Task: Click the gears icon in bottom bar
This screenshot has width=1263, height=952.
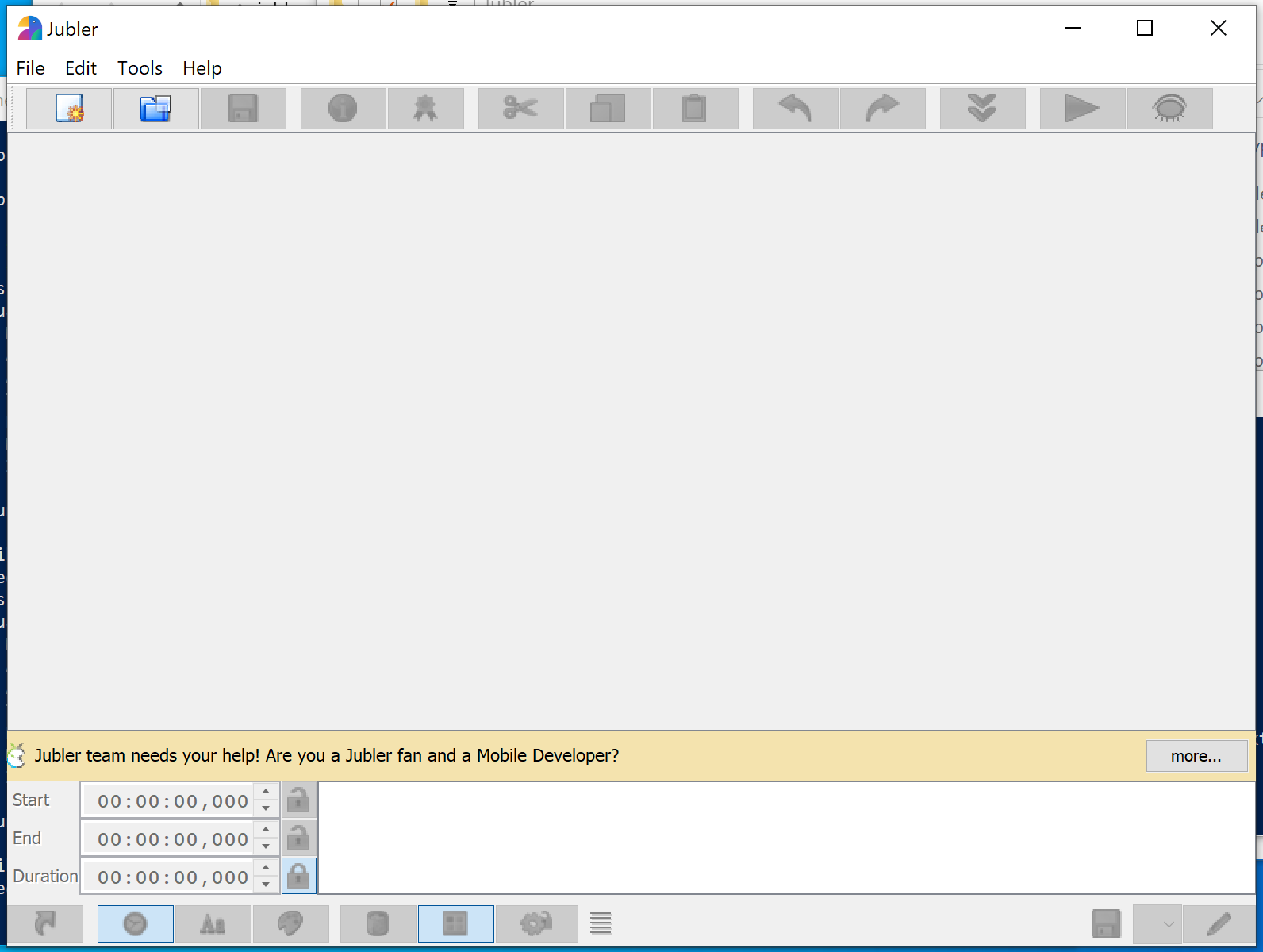Action: pyautogui.click(x=536, y=924)
